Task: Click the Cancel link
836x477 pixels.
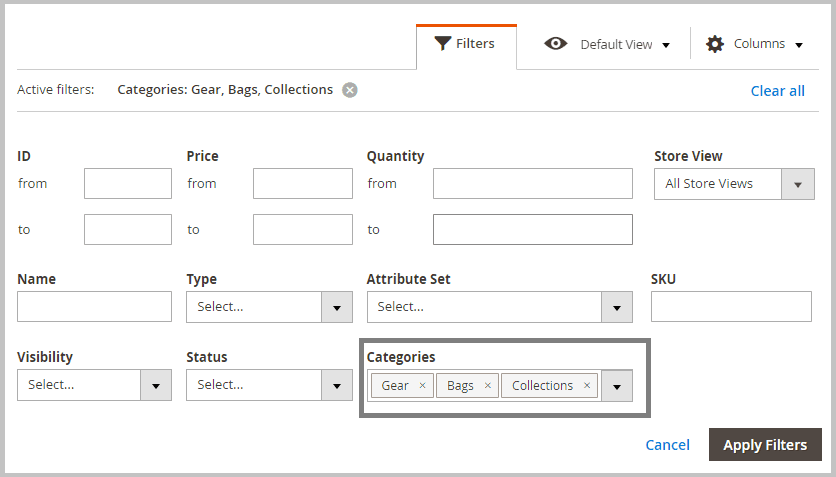Action: point(667,445)
